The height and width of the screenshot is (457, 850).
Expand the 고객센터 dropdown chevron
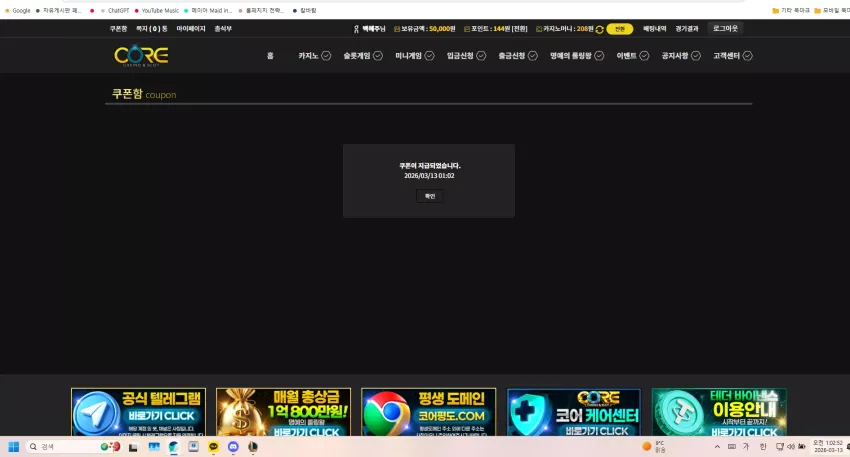pyautogui.click(x=748, y=56)
